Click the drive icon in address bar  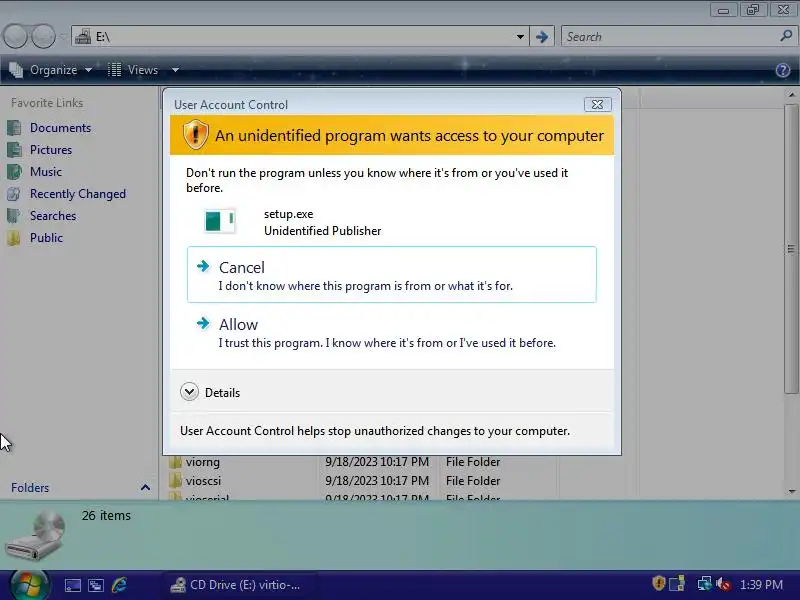coord(83,36)
